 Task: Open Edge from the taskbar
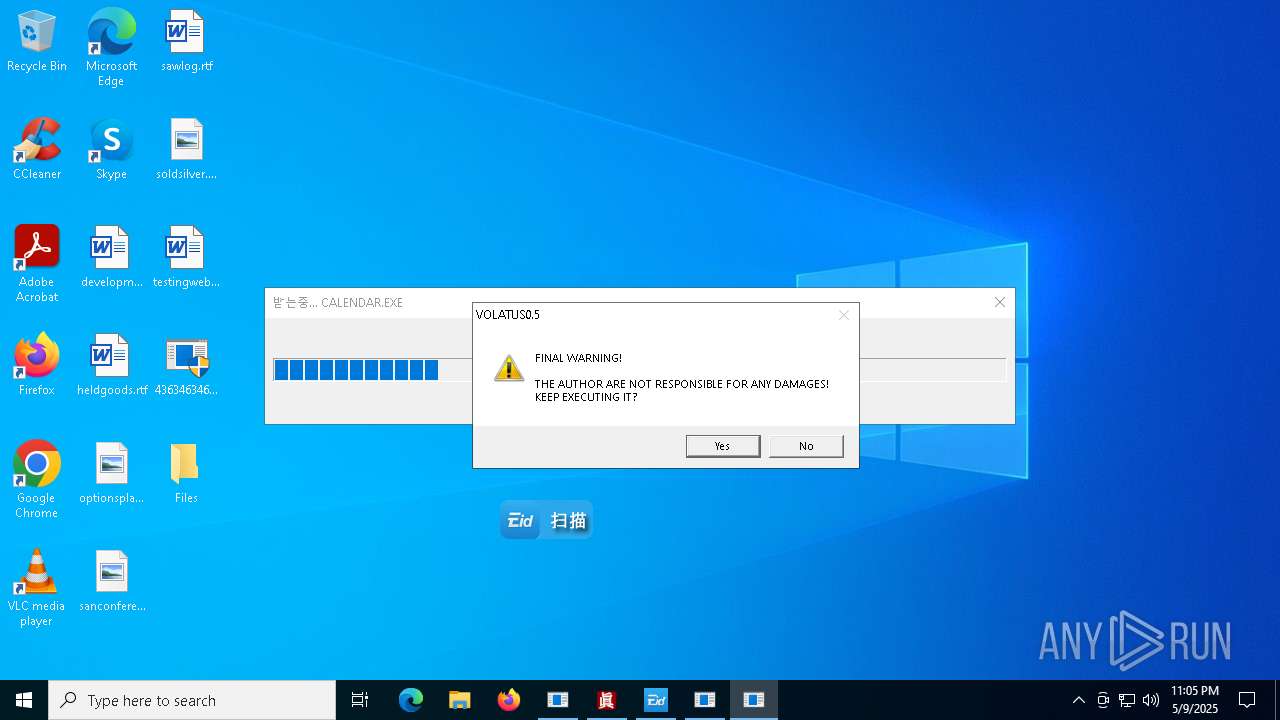pos(411,700)
